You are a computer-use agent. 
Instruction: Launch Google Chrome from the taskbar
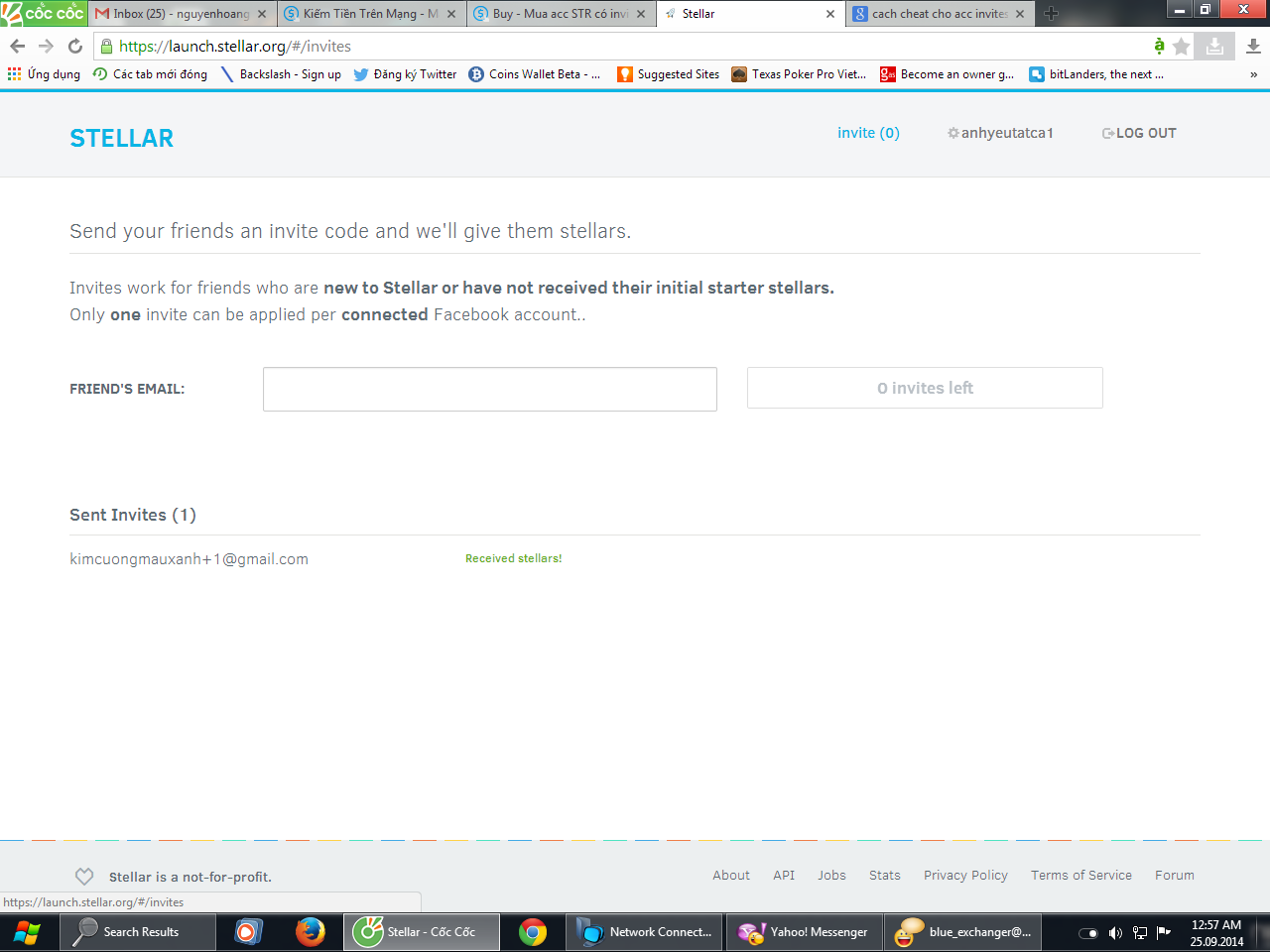coord(533,932)
